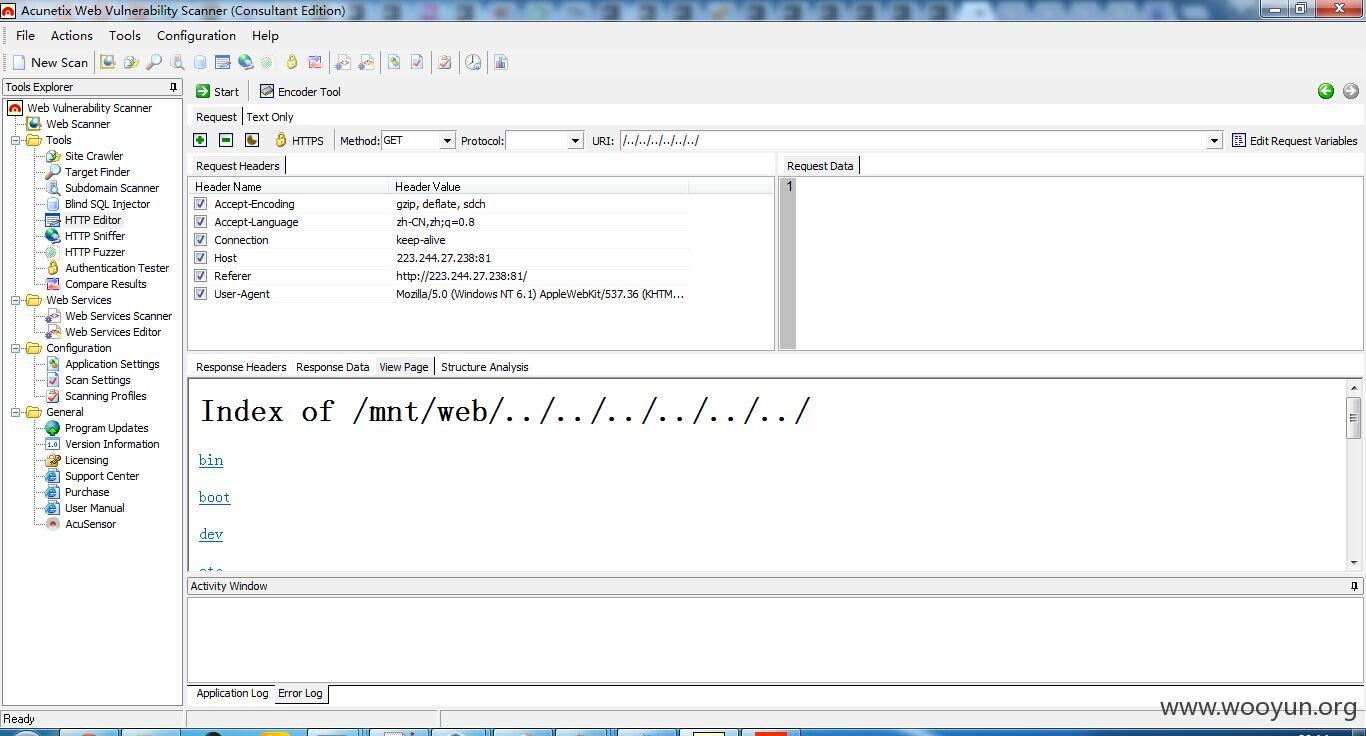This screenshot has width=1366, height=736.
Task: Open the URI history dropdown arrow
Action: point(1214,141)
